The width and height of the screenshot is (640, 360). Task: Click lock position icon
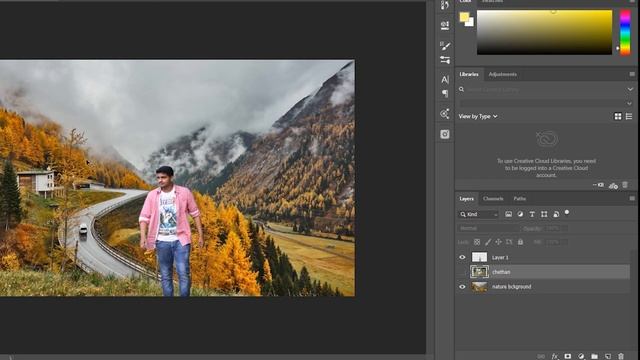[498, 242]
